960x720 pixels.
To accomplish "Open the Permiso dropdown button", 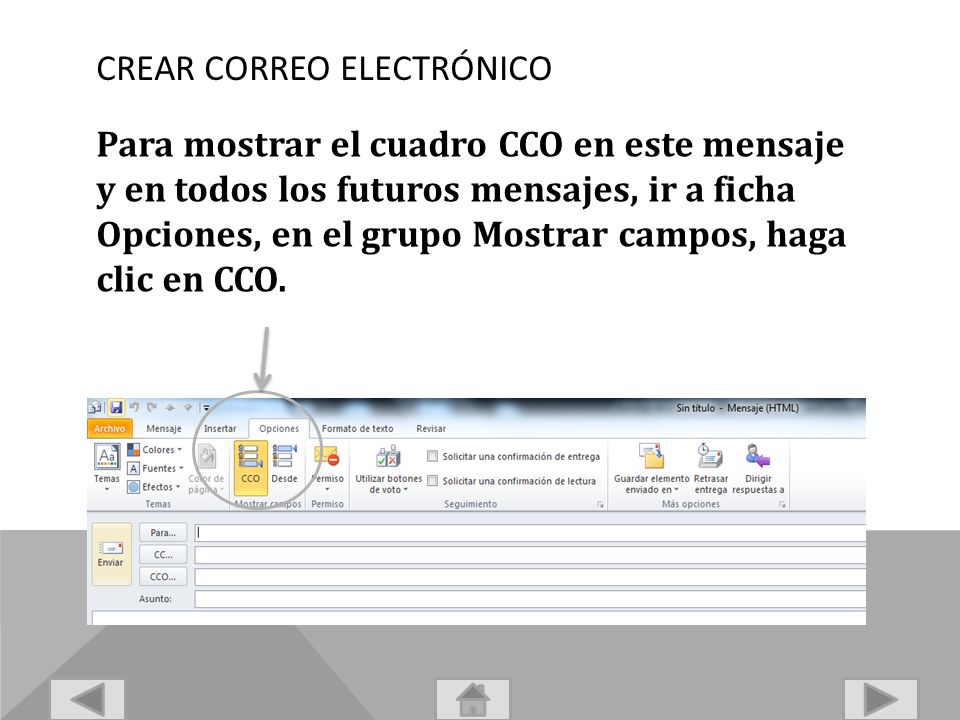I will pyautogui.click(x=327, y=468).
